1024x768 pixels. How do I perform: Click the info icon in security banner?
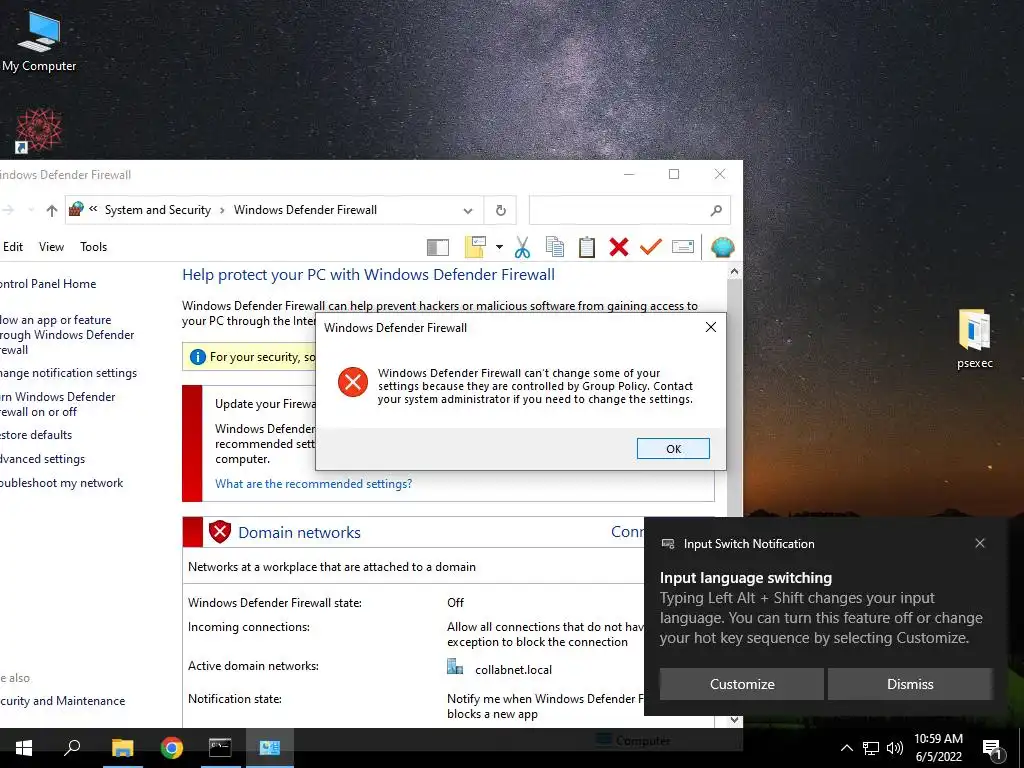(197, 357)
